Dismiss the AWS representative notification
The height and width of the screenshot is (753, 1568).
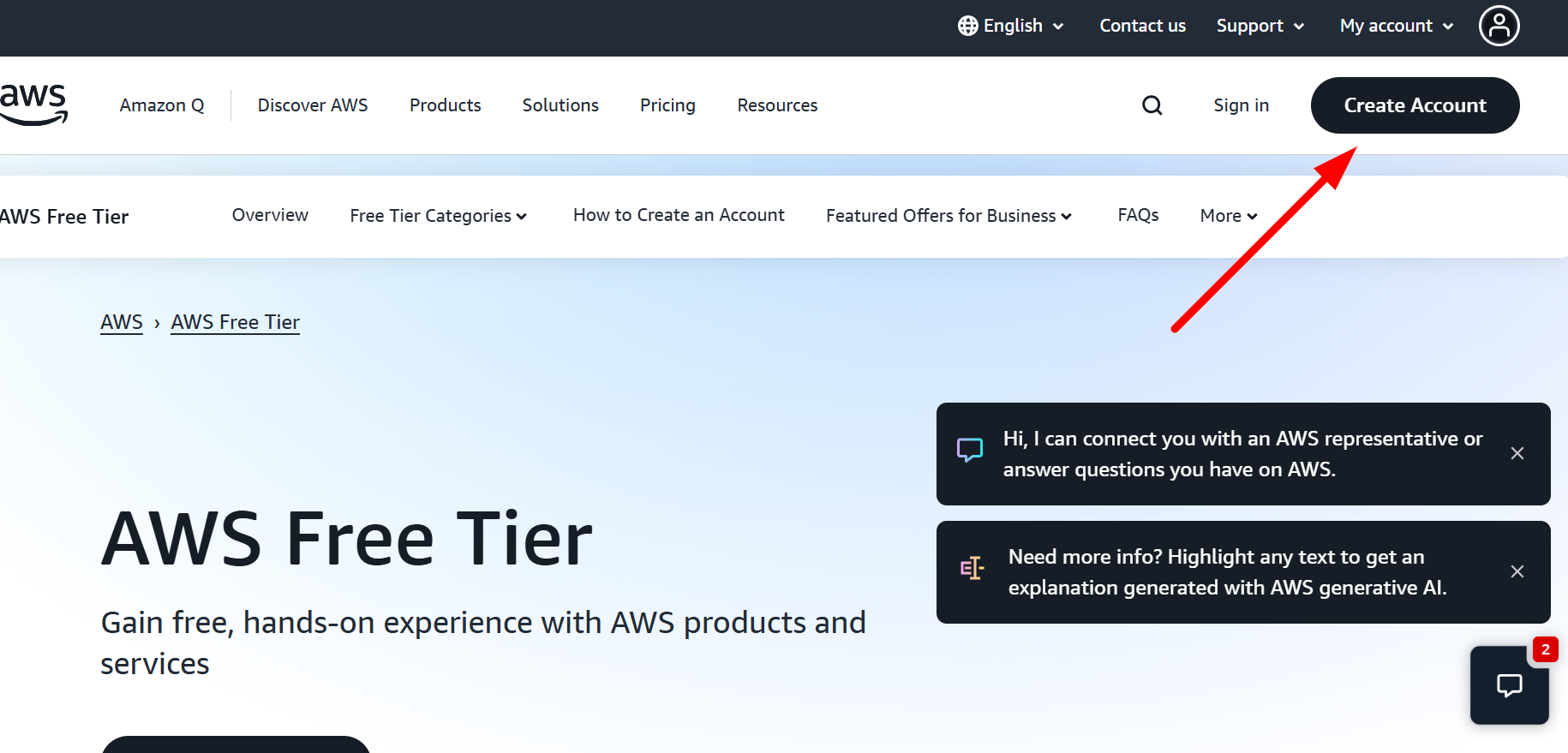point(1517,453)
